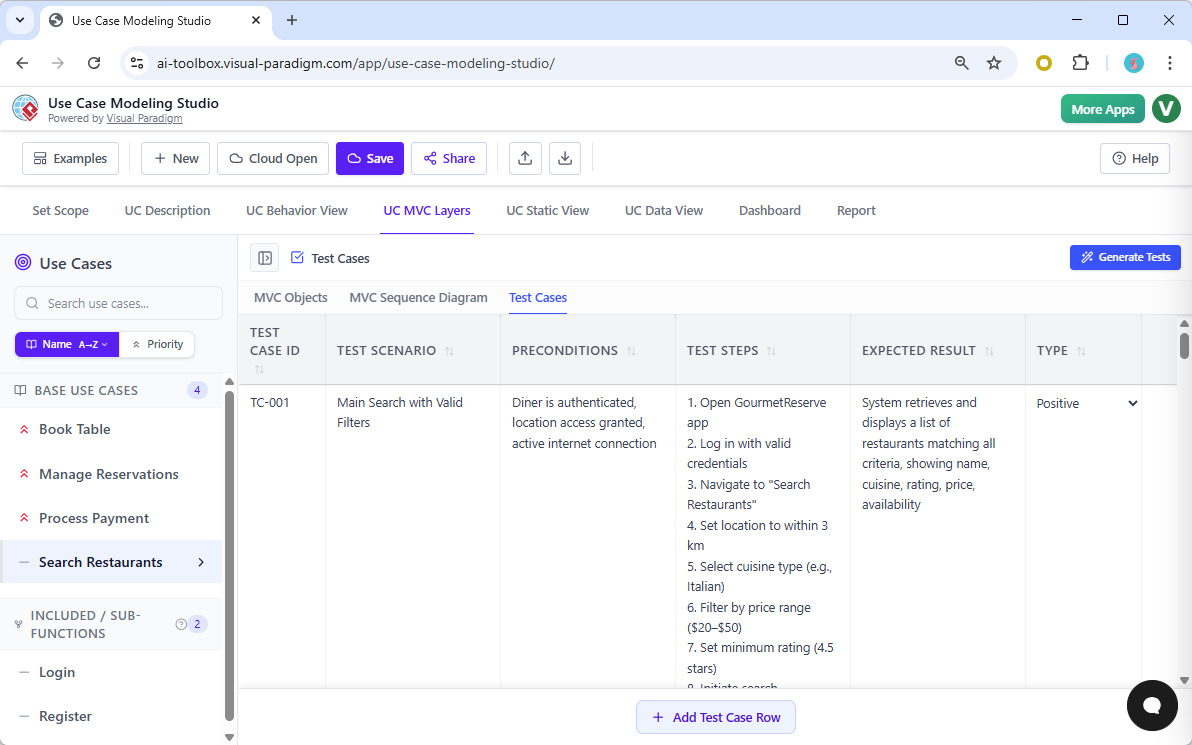The width and height of the screenshot is (1192, 745).
Task: Expand Search Restaurants with its chevron
Action: point(203,562)
